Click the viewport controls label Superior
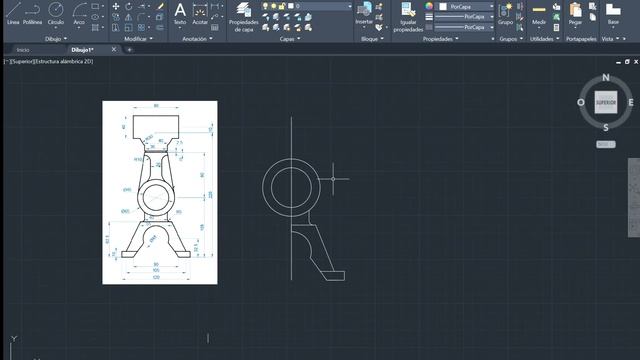 click(24, 61)
